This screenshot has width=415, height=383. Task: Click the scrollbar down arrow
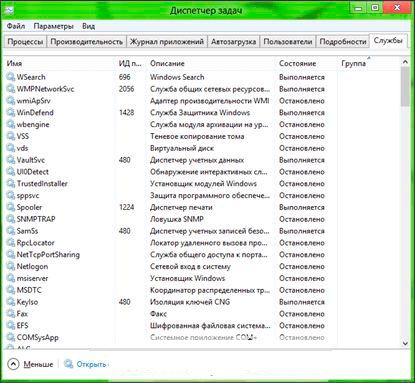tap(405, 343)
